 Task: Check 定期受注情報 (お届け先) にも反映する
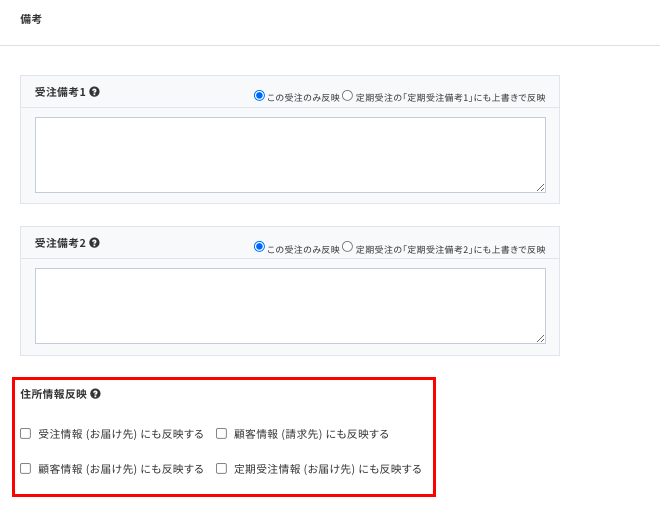[x=221, y=468]
